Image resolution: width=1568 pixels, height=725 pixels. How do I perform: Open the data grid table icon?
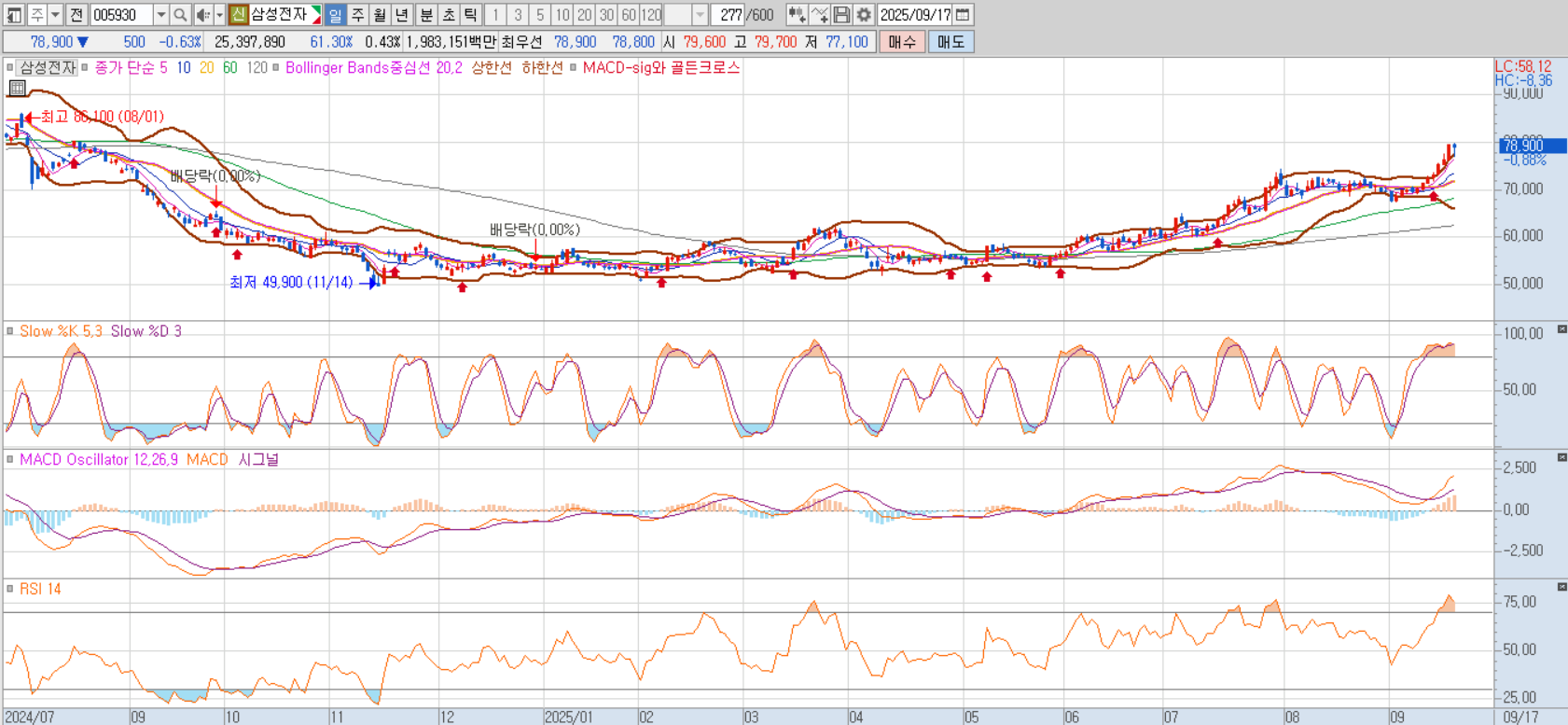(17, 88)
